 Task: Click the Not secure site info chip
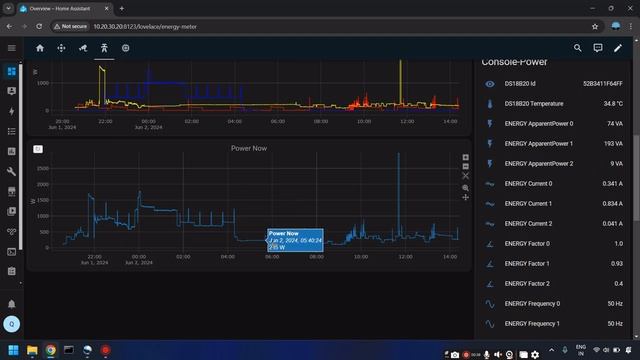71,27
